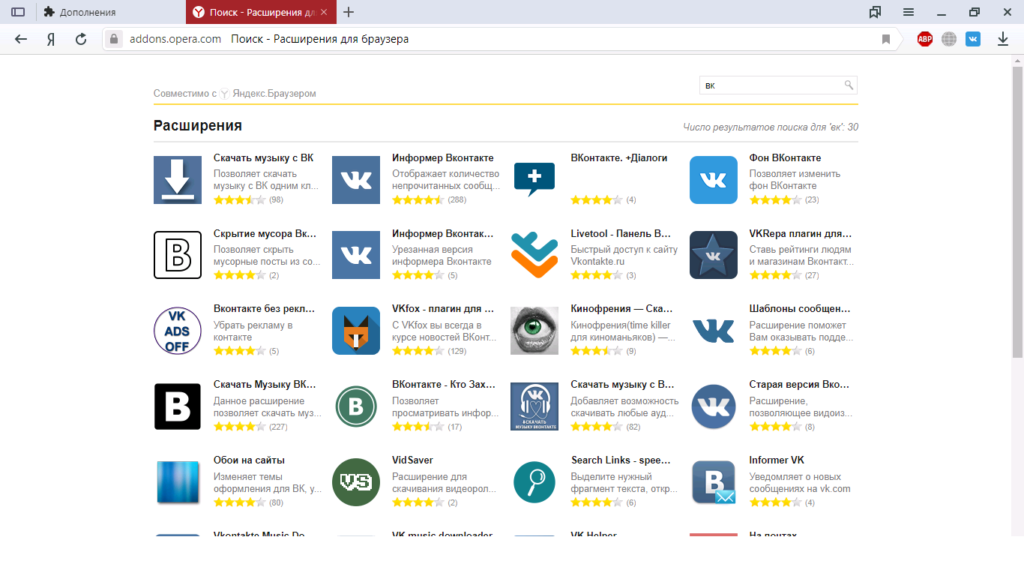The image size is (1024, 576).
Task: Open the Фон ВКонтакте title link
Action: point(785,158)
